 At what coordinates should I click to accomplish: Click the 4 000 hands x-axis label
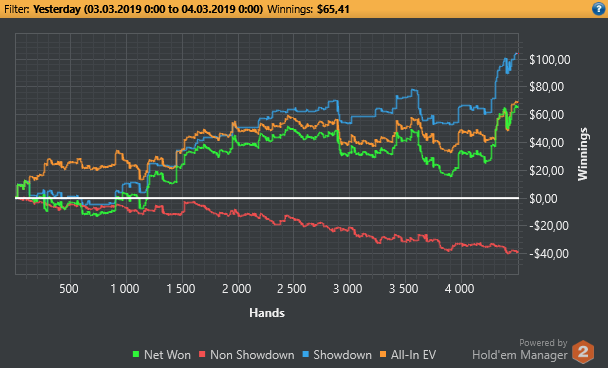click(459, 289)
